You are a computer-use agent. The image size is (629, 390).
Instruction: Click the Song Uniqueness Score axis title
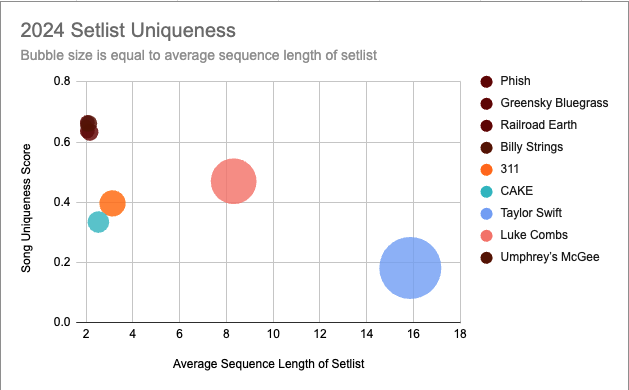point(26,208)
